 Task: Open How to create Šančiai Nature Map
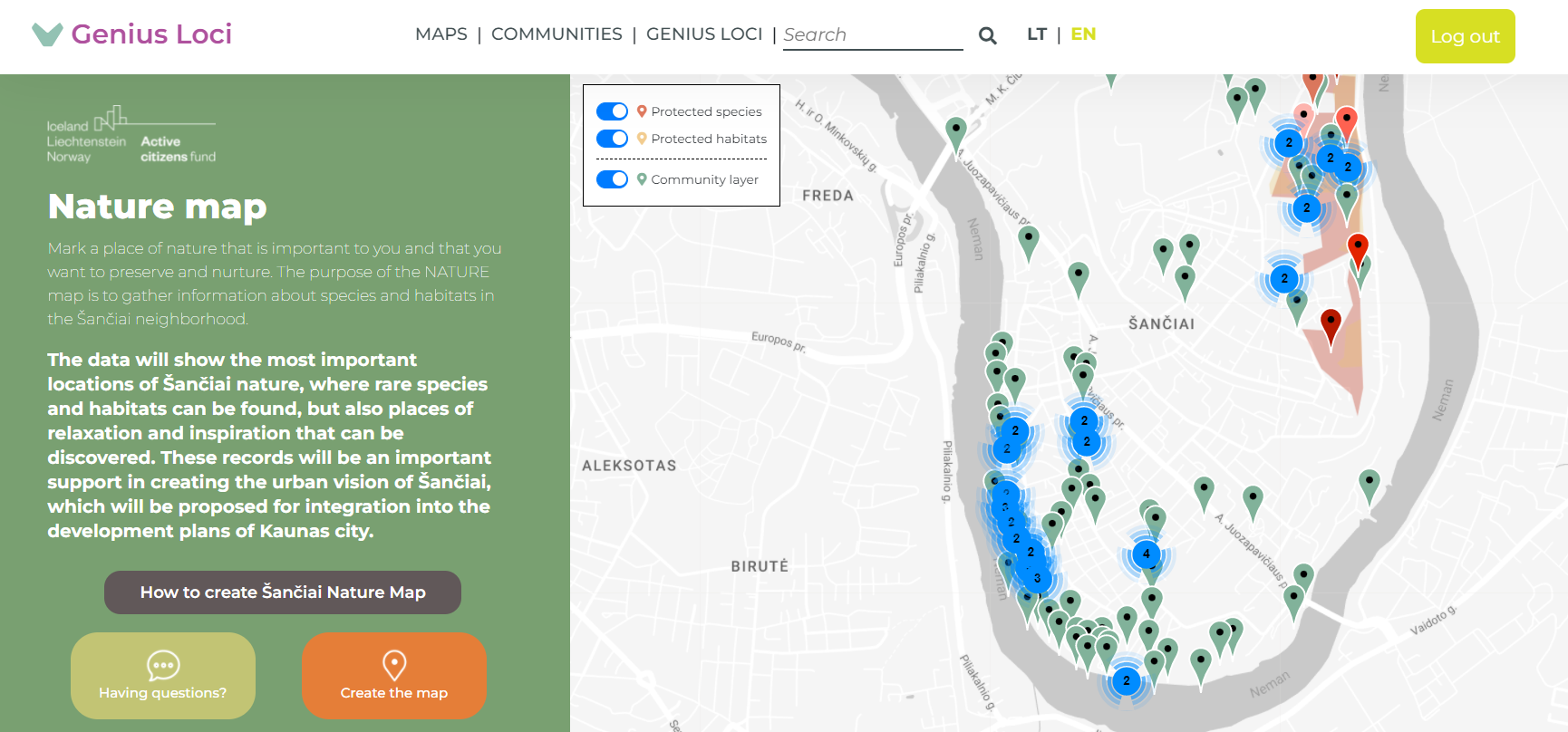point(283,592)
